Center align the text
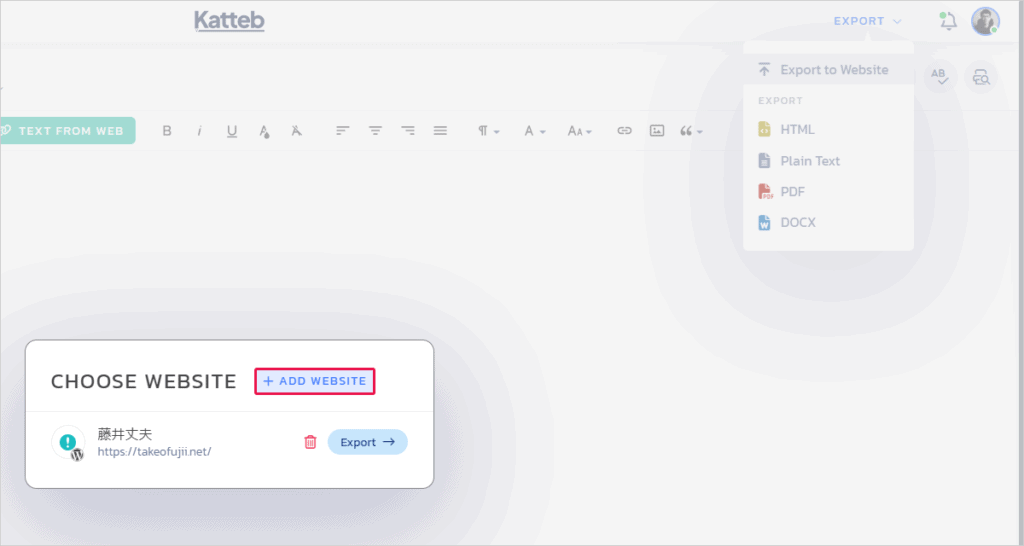 pyautogui.click(x=375, y=131)
